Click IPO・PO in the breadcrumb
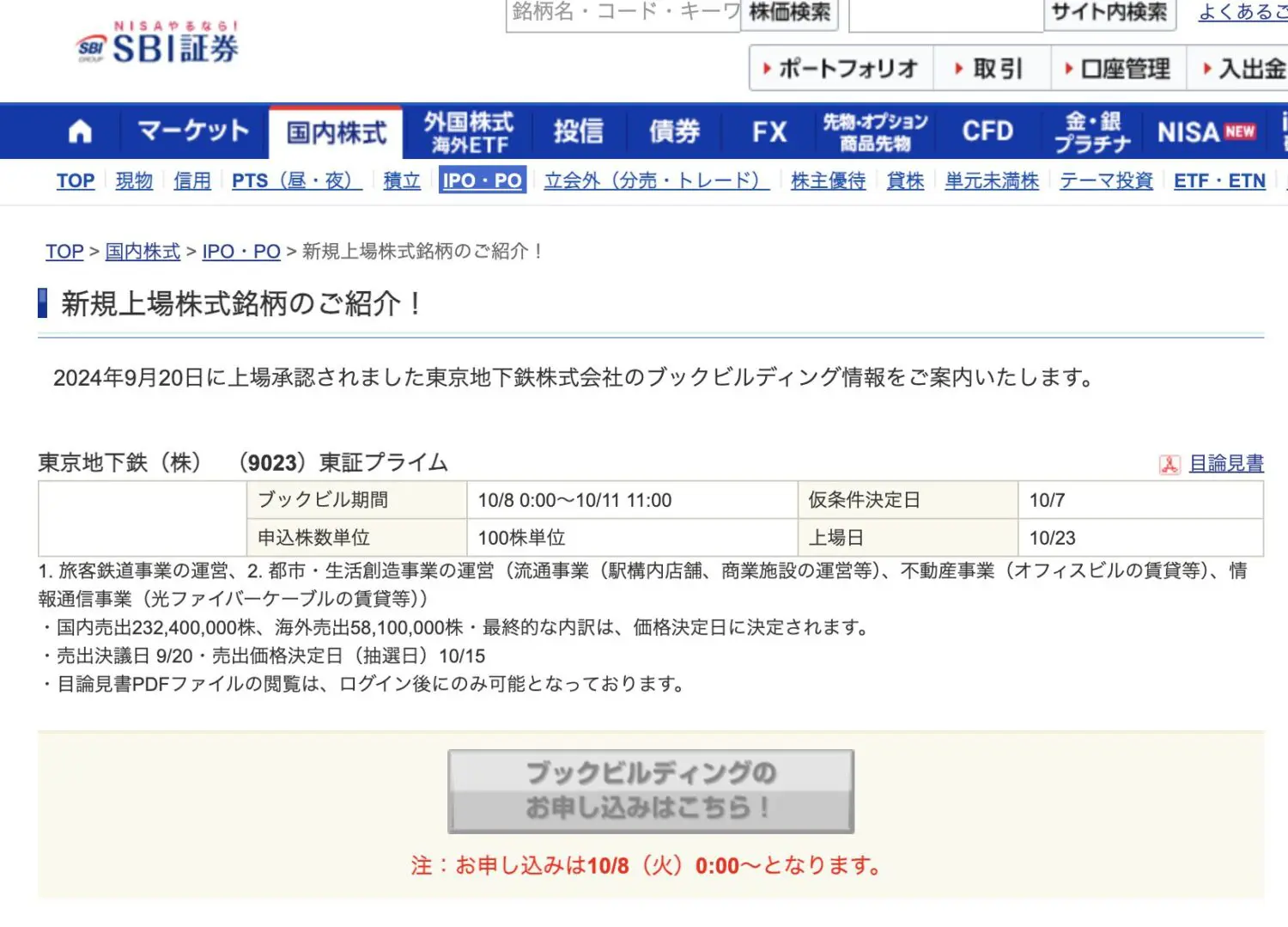 241,252
